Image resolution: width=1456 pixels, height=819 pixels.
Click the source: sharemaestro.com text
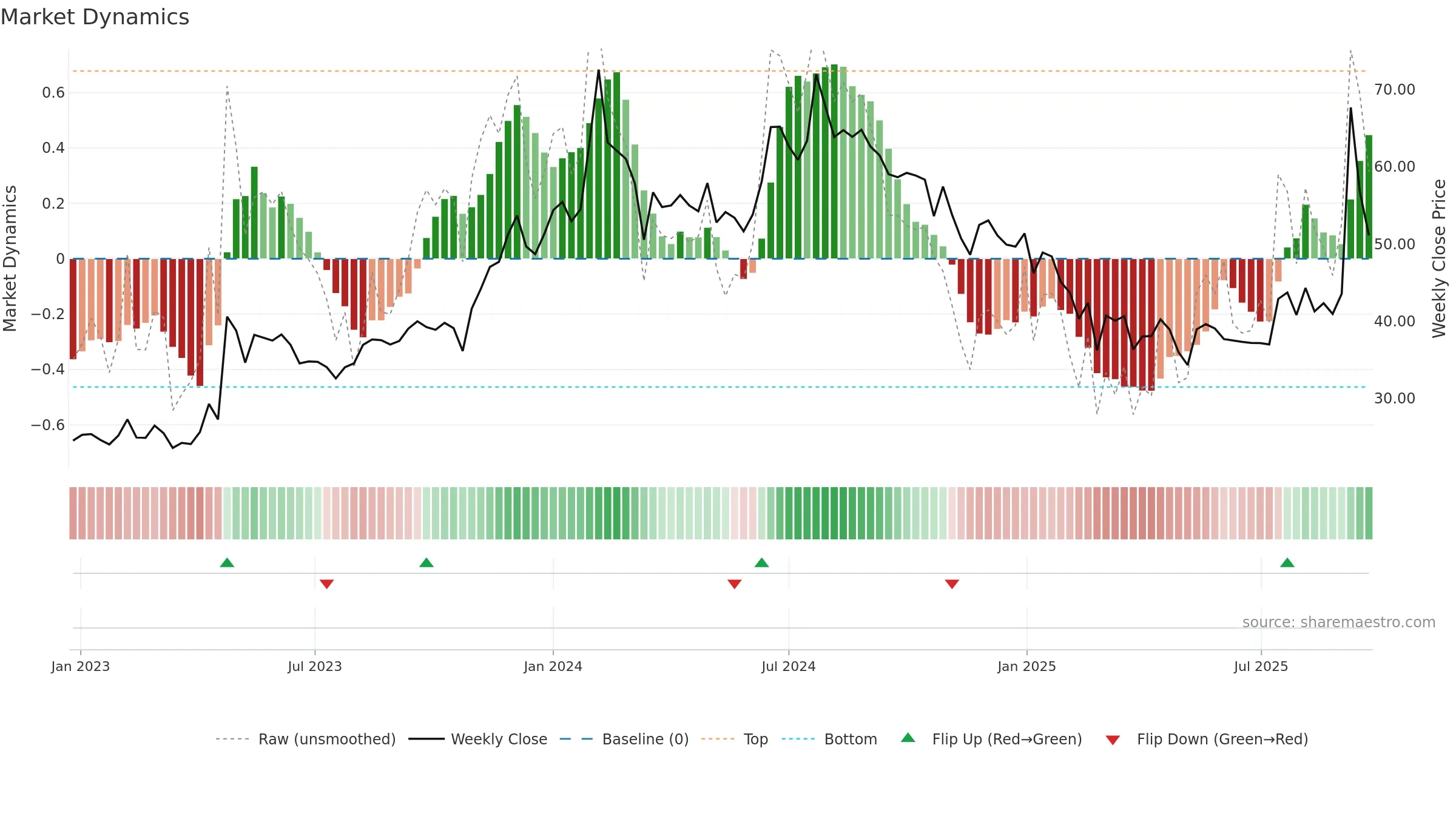click(x=1339, y=622)
